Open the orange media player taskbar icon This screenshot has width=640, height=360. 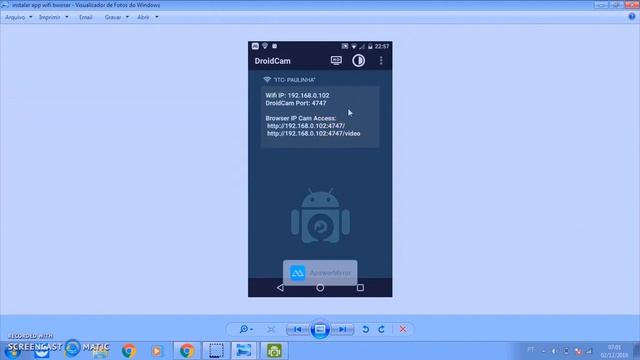click(157, 351)
